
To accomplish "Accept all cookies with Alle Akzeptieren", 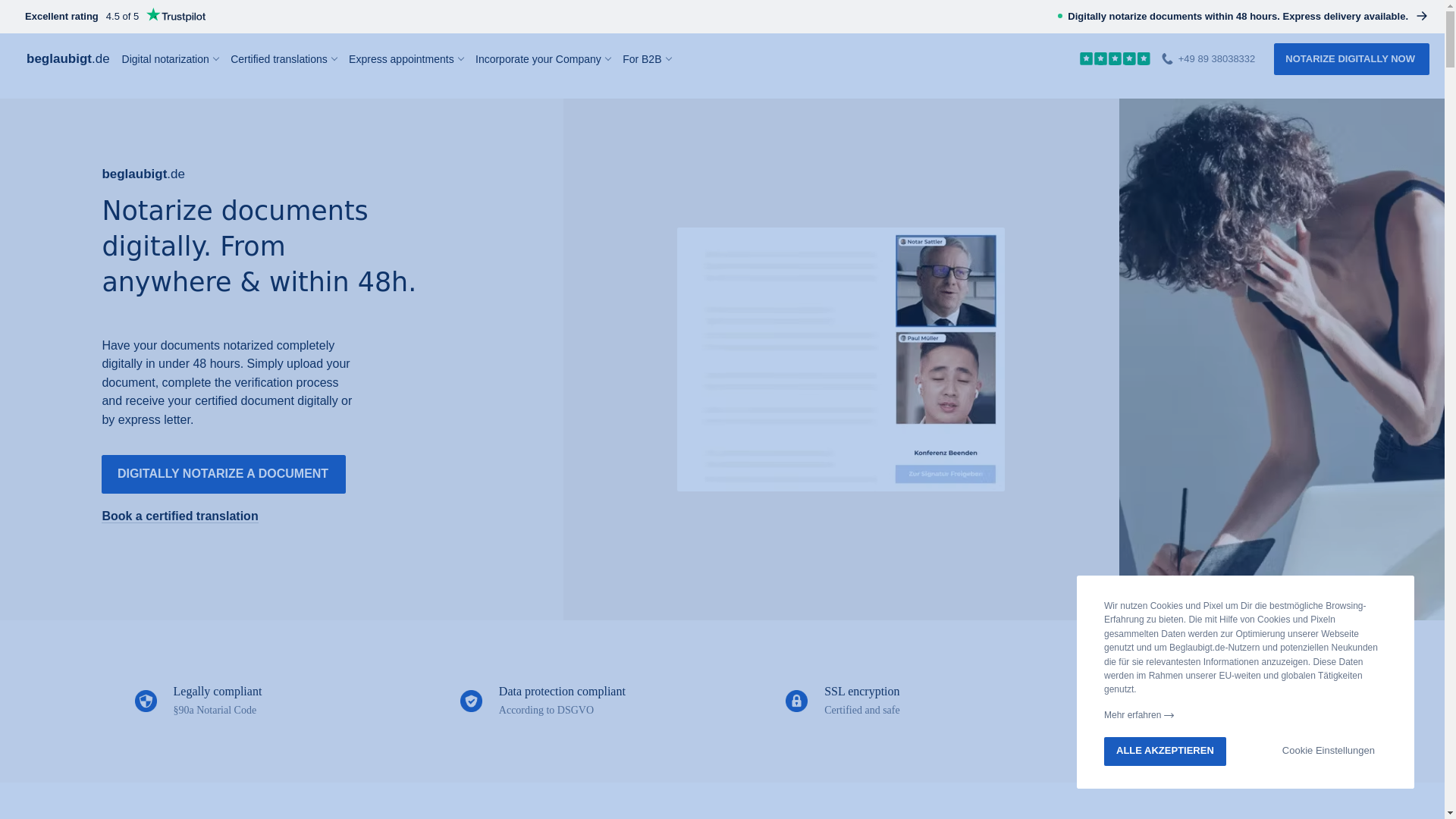I will [1165, 751].
